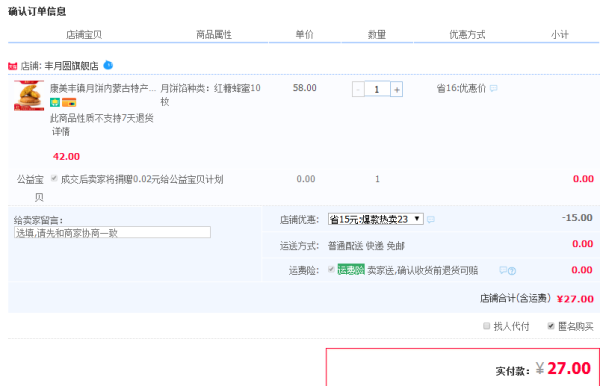The height and width of the screenshot is (386, 600).
Task: Click the question mark help icon beside 运费险
Action: coord(512,271)
